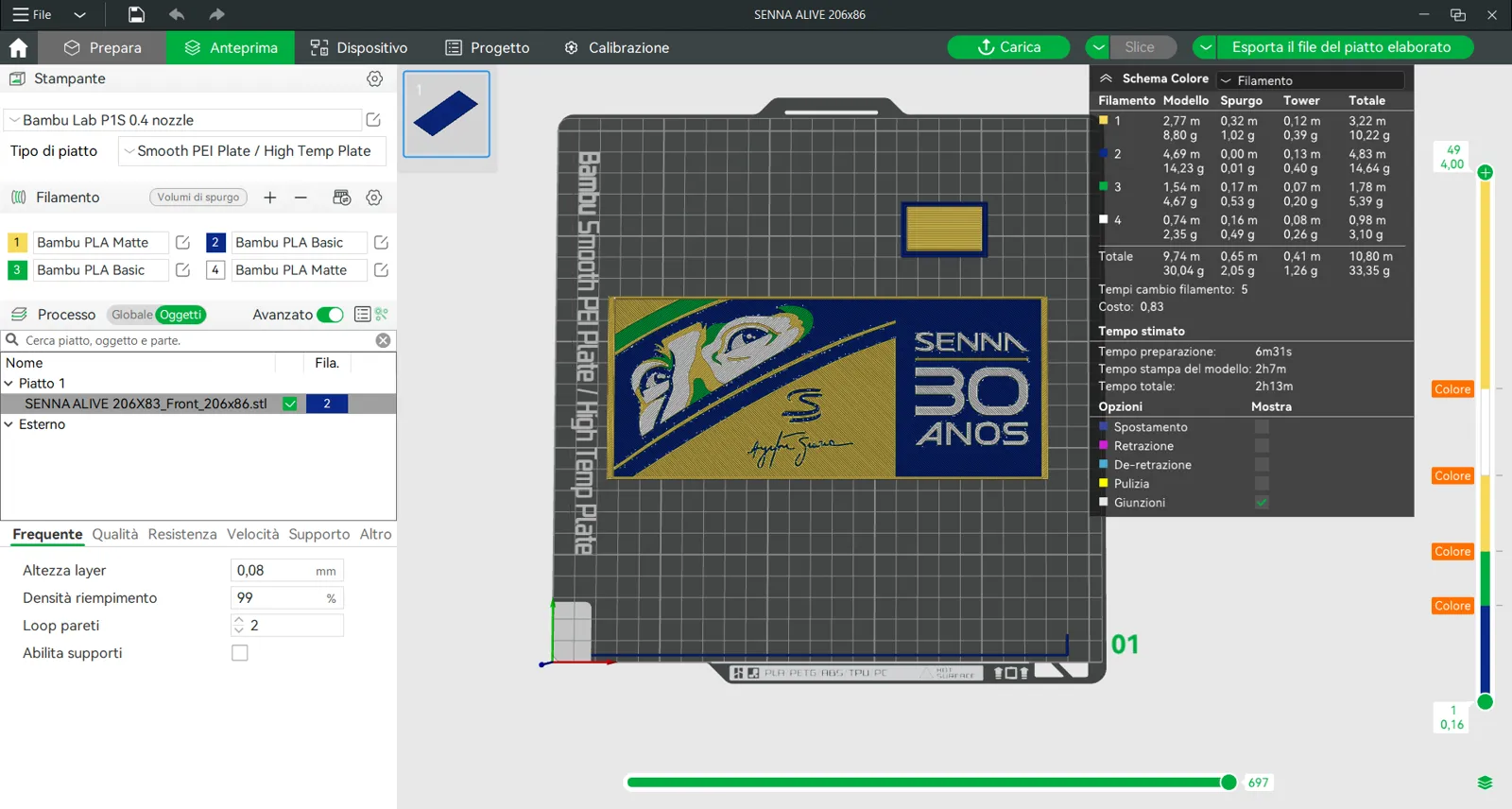Click the Home icon
This screenshot has height=809, width=1512.
click(18, 47)
